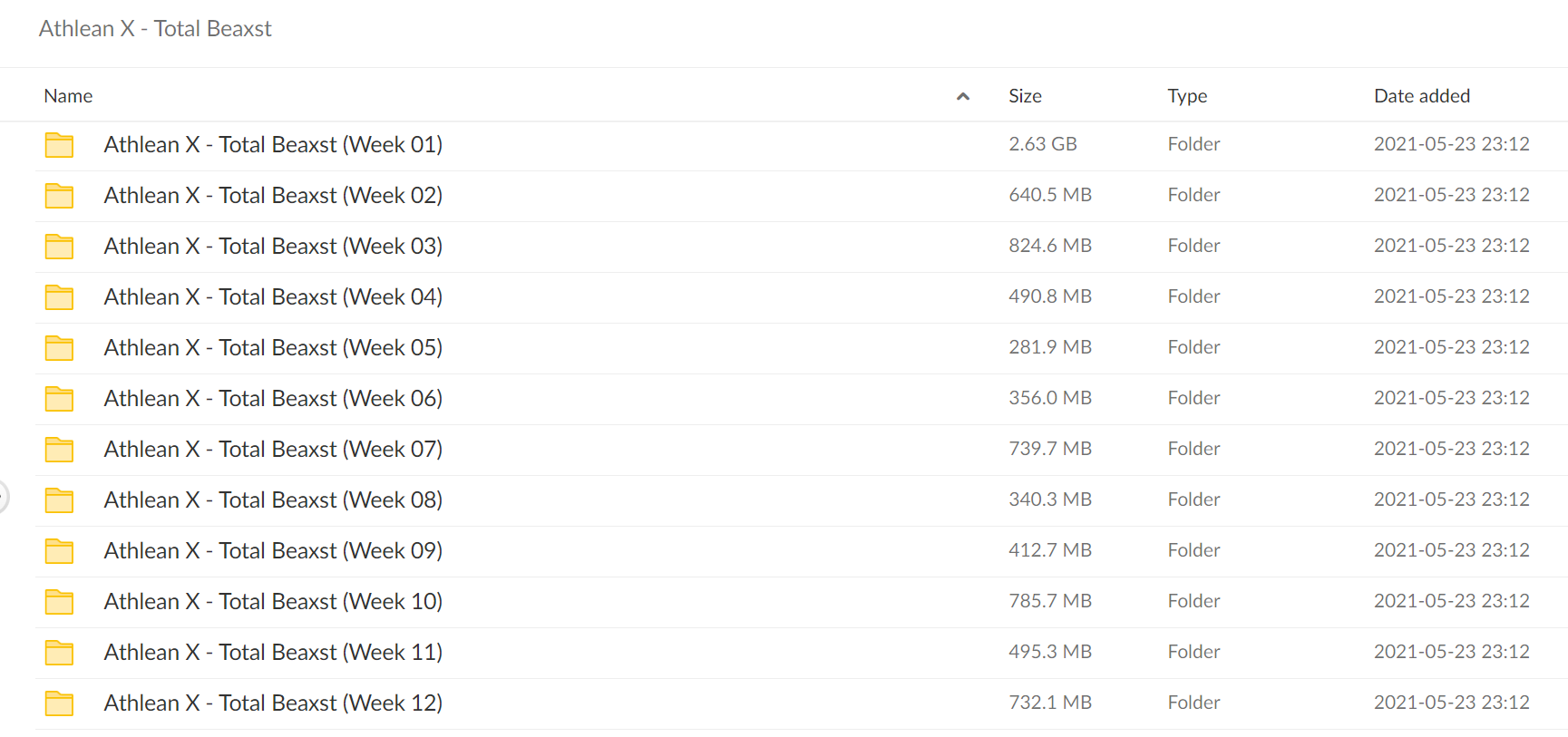This screenshot has height=737, width=1568.
Task: Sort the list by Type column
Action: click(1187, 96)
